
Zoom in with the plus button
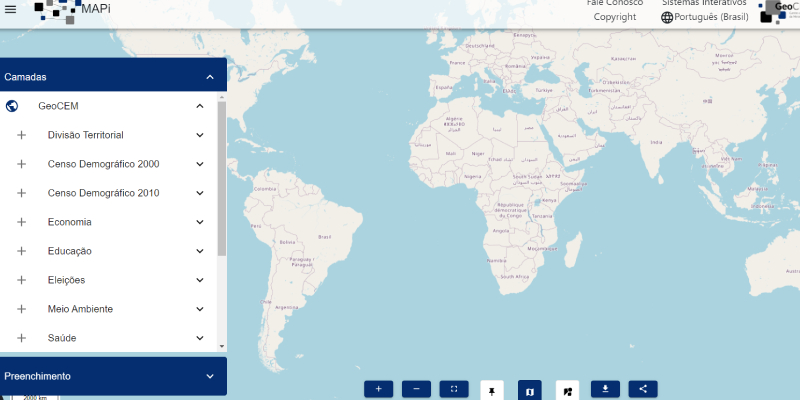tap(378, 389)
